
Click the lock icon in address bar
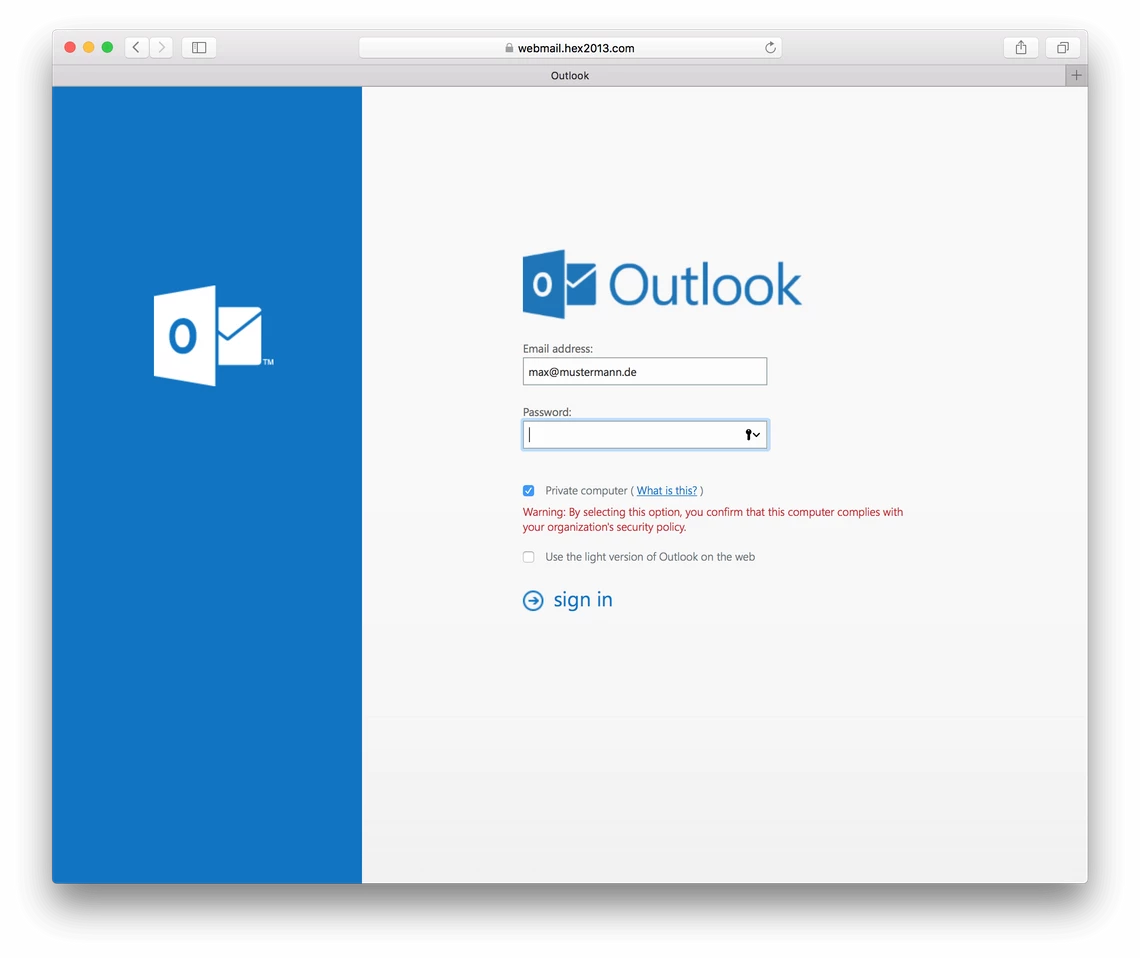[x=509, y=48]
